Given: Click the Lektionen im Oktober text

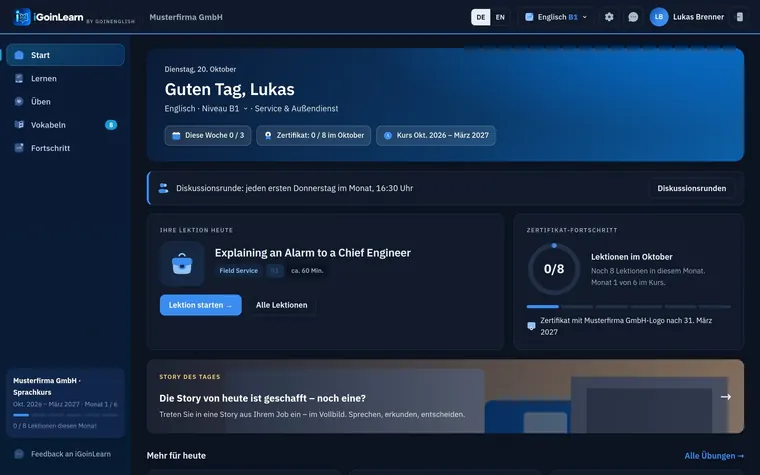Looking at the screenshot, I should [632, 257].
